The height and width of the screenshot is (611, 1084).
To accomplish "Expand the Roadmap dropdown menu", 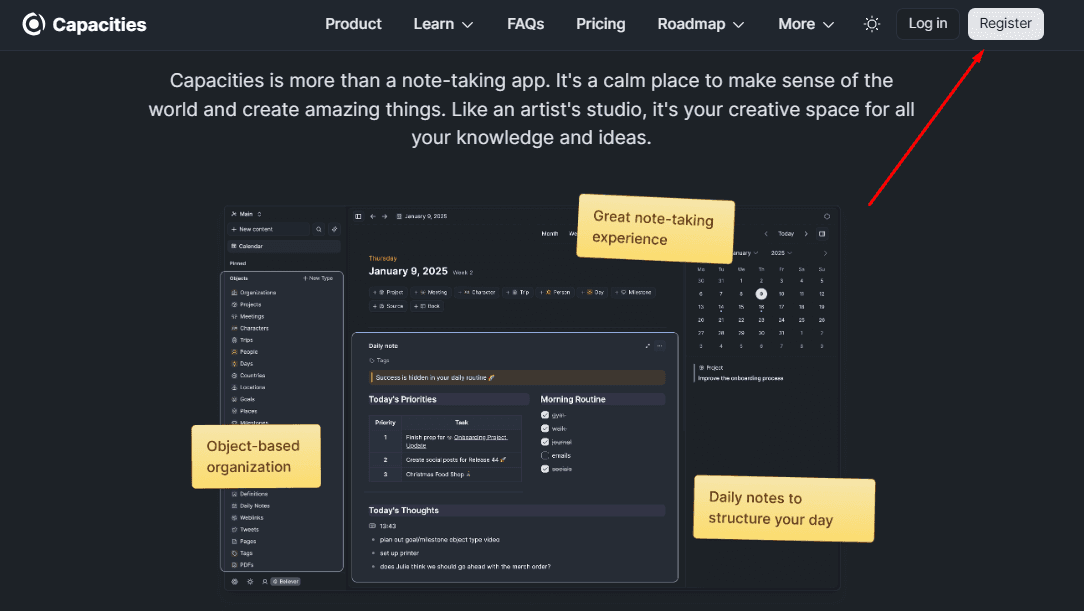I will click(700, 24).
